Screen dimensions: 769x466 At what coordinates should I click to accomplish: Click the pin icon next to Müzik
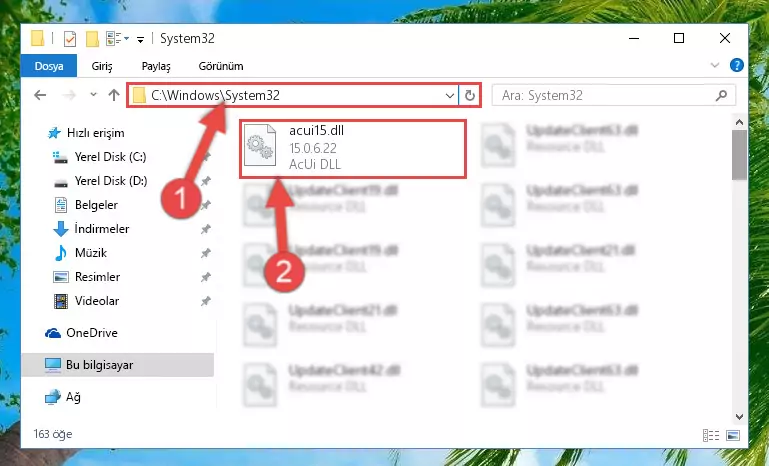pos(205,253)
